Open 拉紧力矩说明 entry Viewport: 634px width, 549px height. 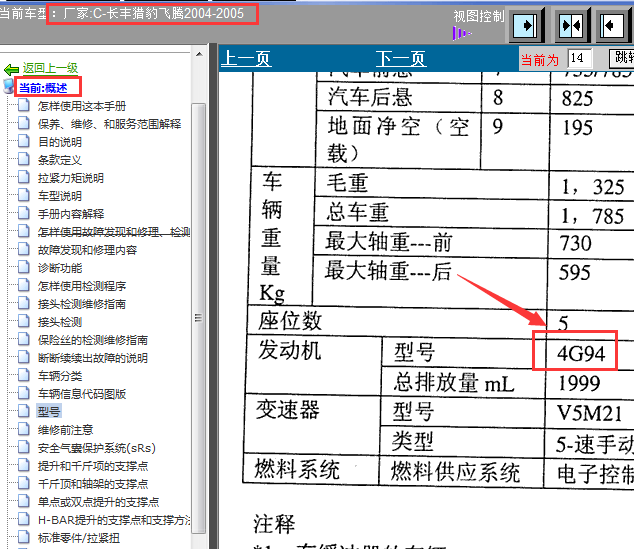click(71, 178)
